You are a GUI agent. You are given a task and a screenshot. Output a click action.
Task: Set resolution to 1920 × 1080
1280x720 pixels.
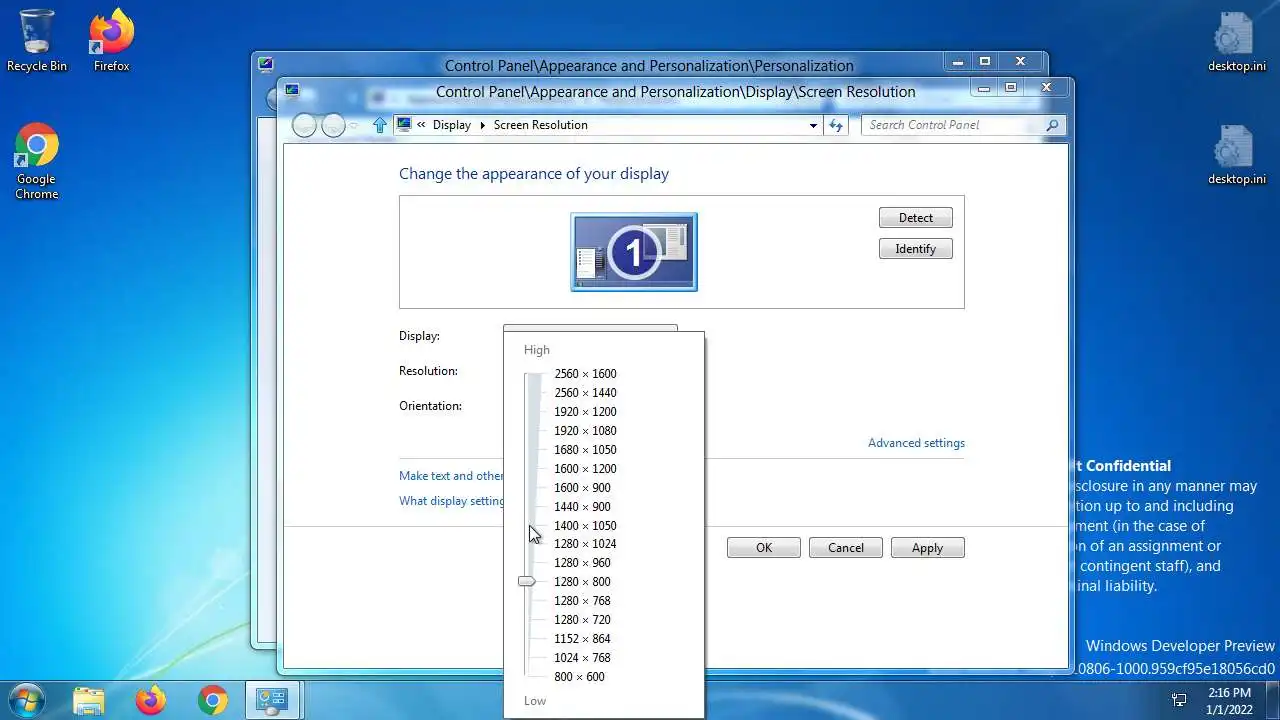pyautogui.click(x=585, y=431)
